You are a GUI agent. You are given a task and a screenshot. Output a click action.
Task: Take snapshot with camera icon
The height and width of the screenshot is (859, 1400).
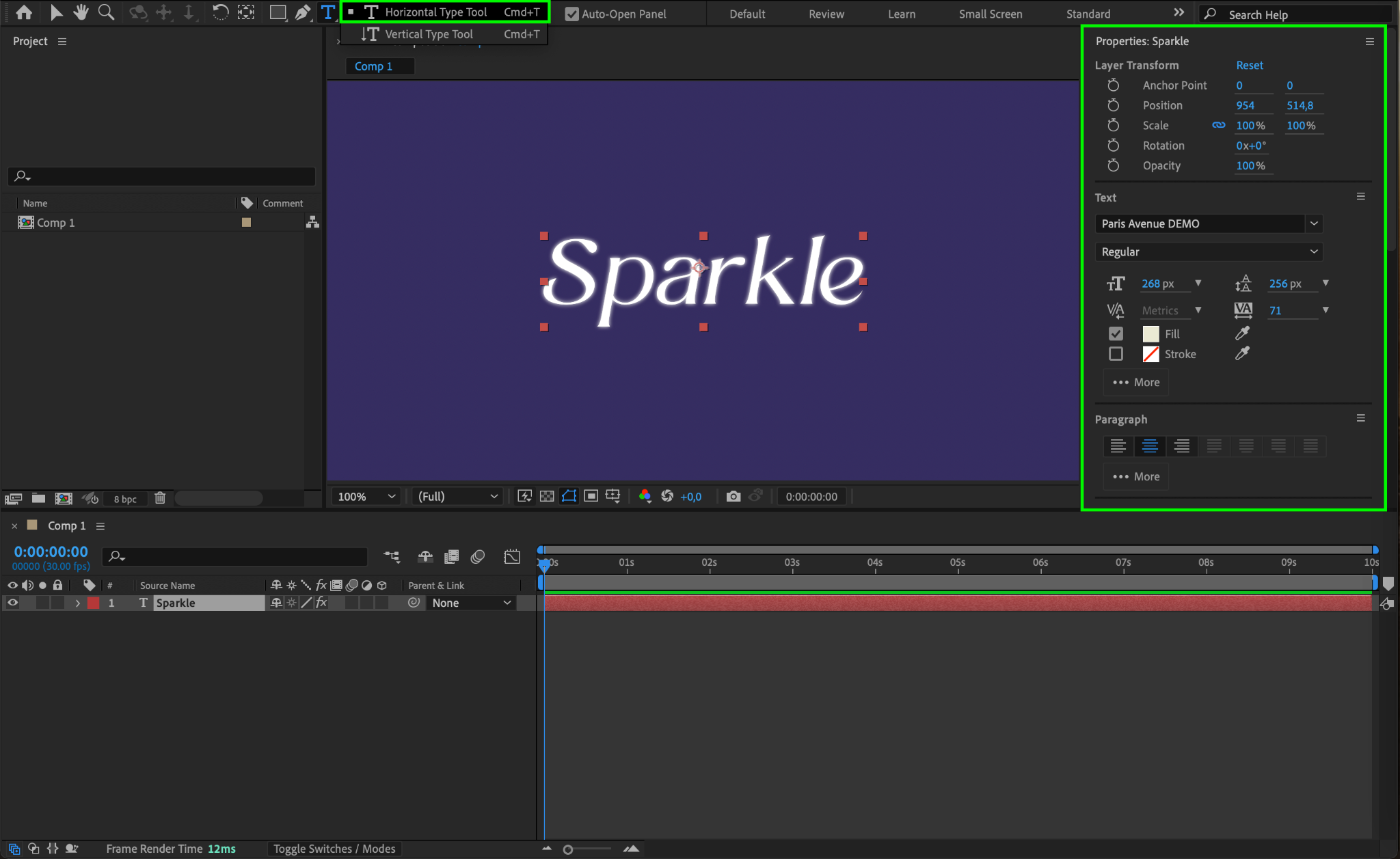733,496
